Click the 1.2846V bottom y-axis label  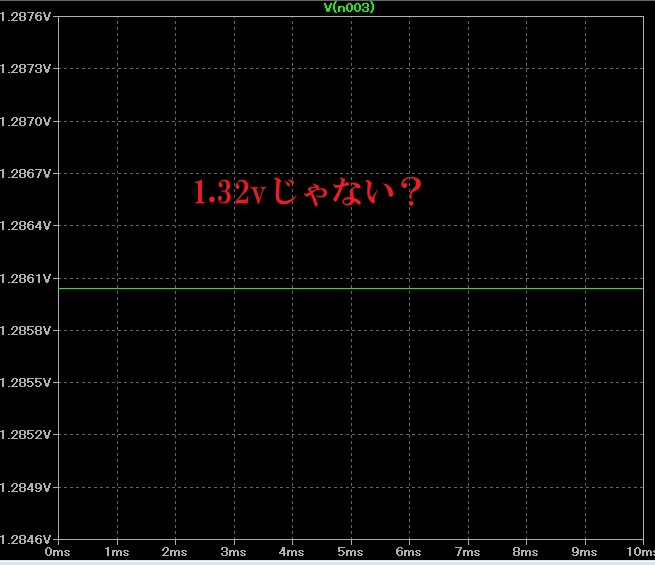(25, 540)
